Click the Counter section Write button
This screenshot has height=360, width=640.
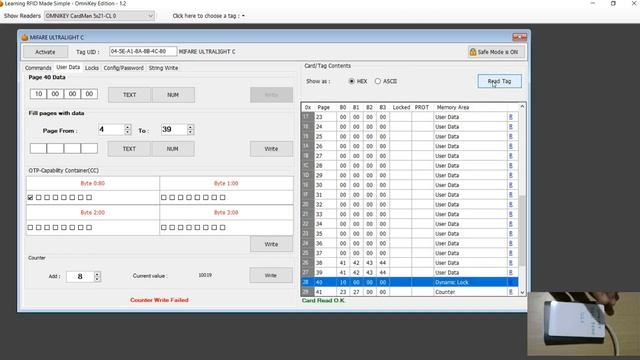coord(271,276)
